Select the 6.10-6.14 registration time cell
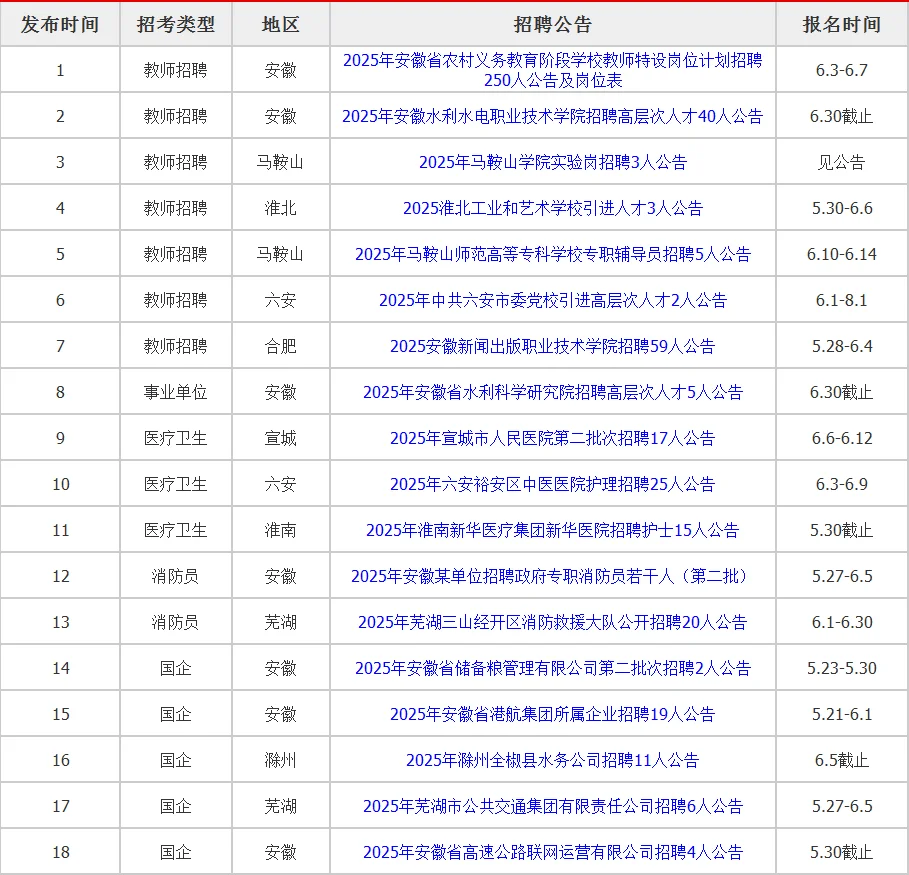909x875 pixels. 842,254
